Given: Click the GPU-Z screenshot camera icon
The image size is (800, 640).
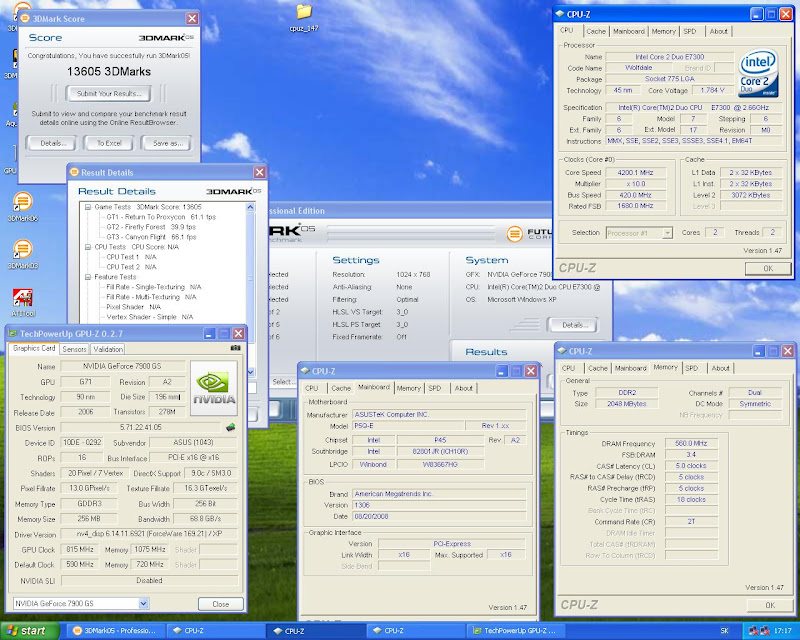Looking at the screenshot, I should tap(236, 348).
